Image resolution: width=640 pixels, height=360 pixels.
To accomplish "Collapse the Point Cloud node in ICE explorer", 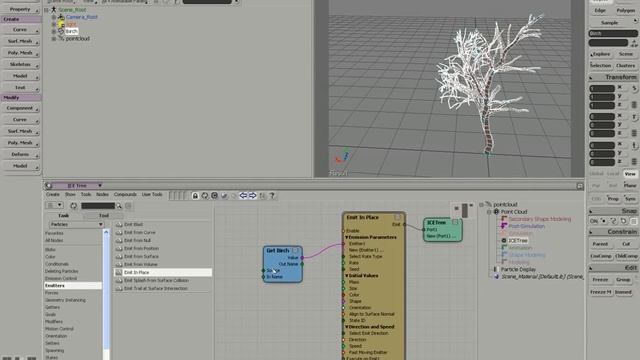I will click(x=489, y=212).
